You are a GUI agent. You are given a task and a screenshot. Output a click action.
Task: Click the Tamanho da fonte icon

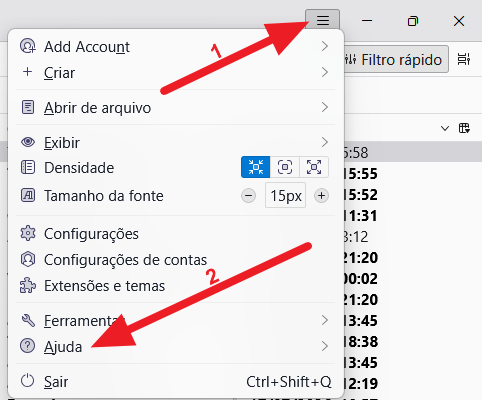[x=28, y=195]
